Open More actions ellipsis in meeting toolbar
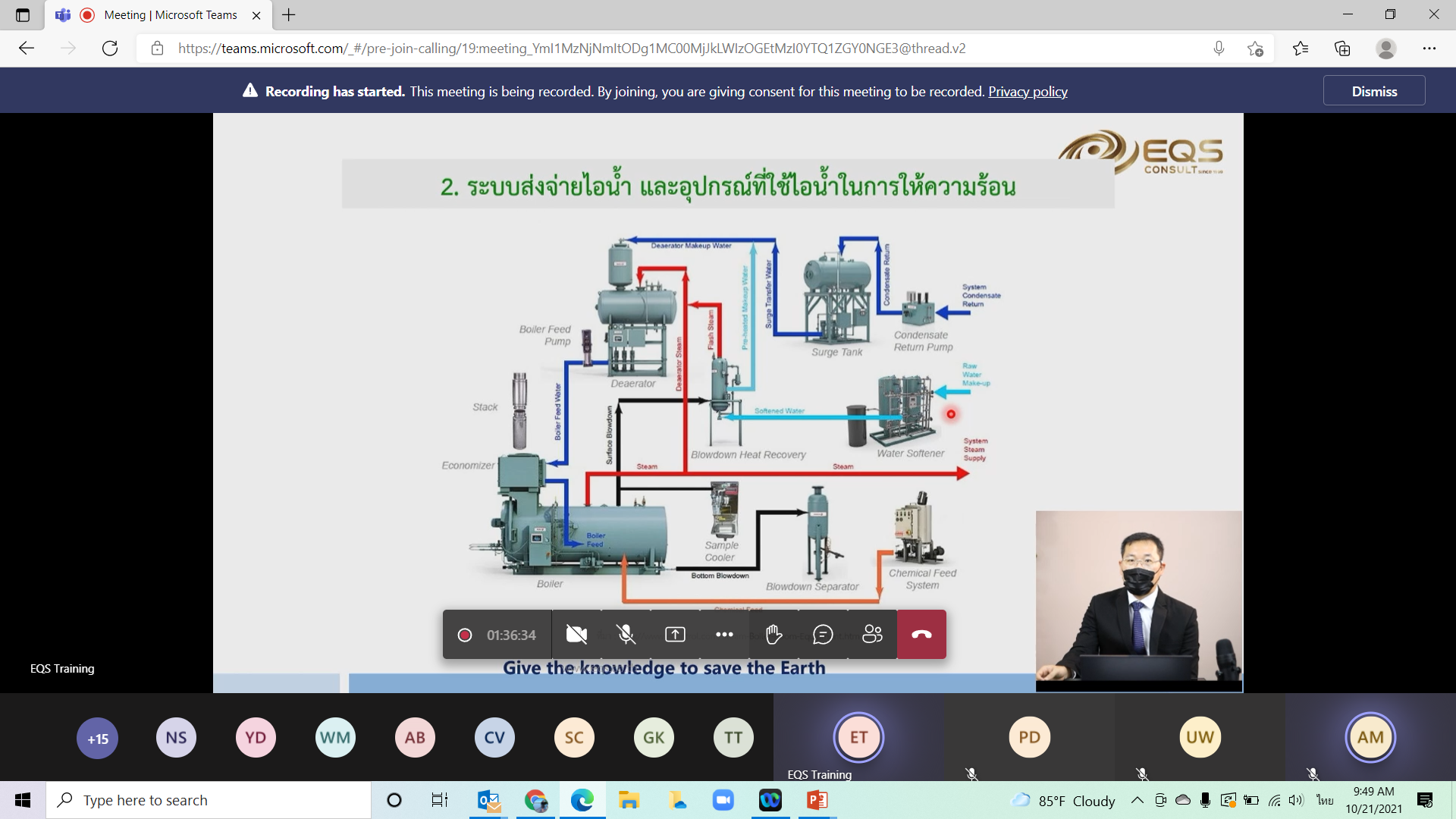 point(724,635)
